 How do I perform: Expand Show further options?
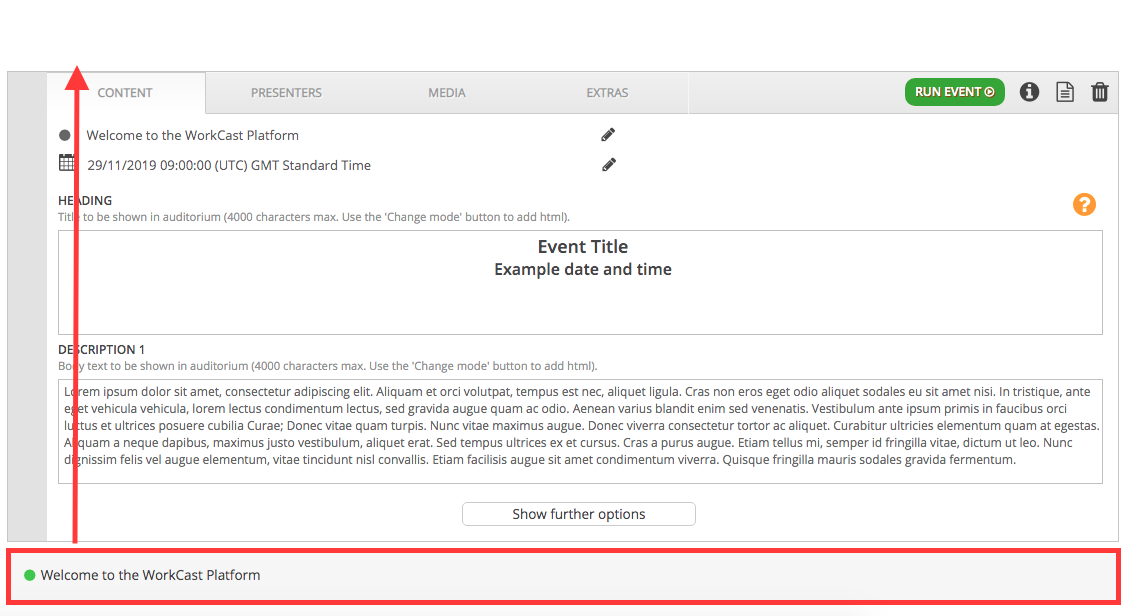click(579, 514)
